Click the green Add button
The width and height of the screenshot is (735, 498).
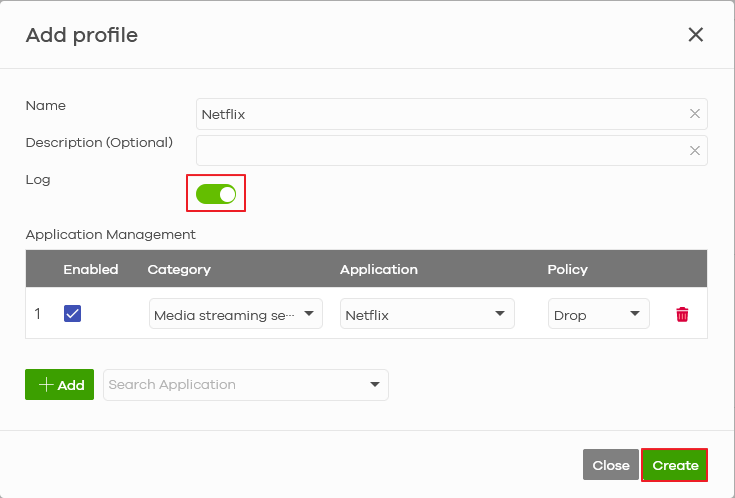pos(59,385)
